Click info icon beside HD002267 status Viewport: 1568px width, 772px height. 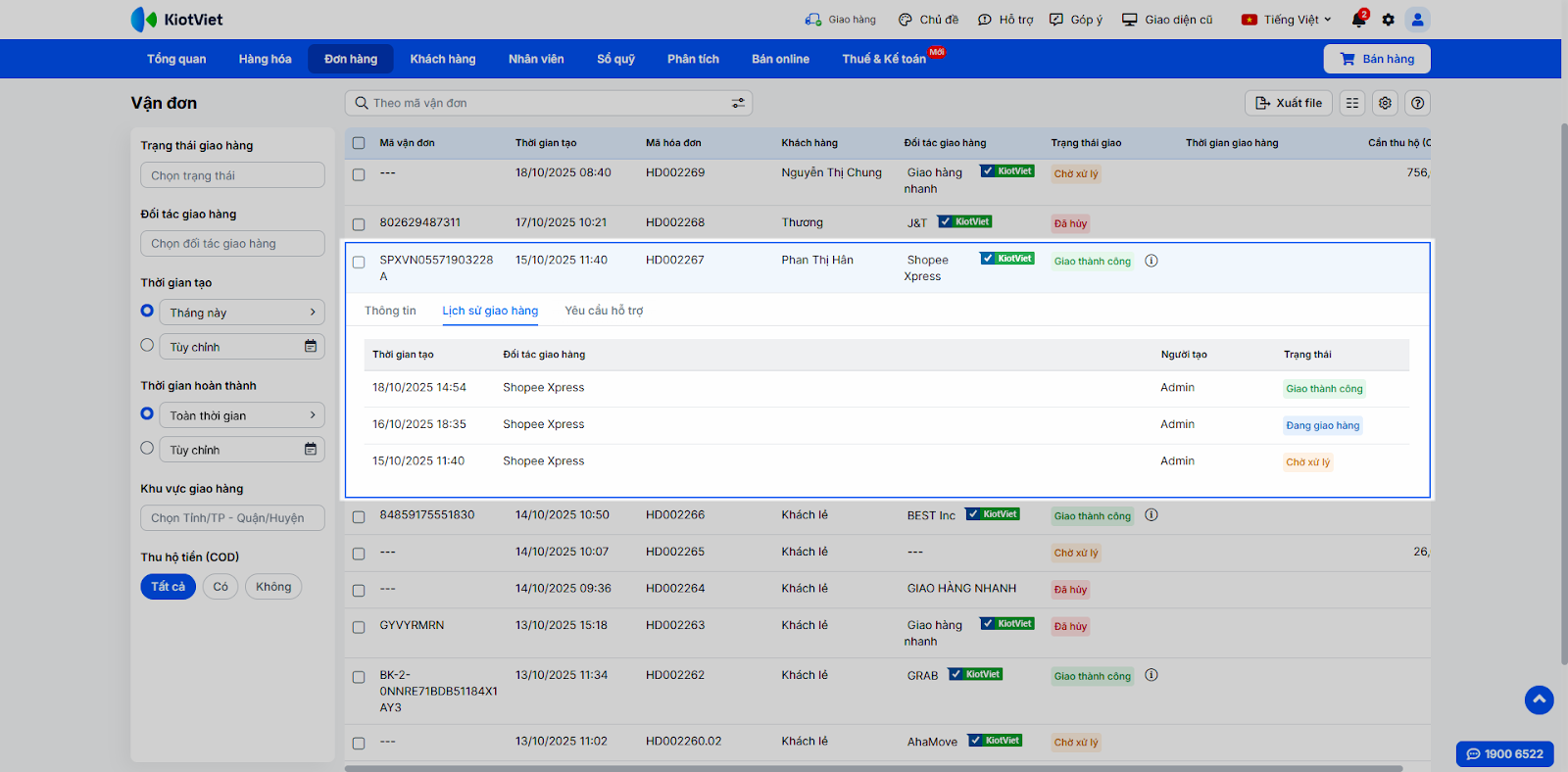point(1151,261)
